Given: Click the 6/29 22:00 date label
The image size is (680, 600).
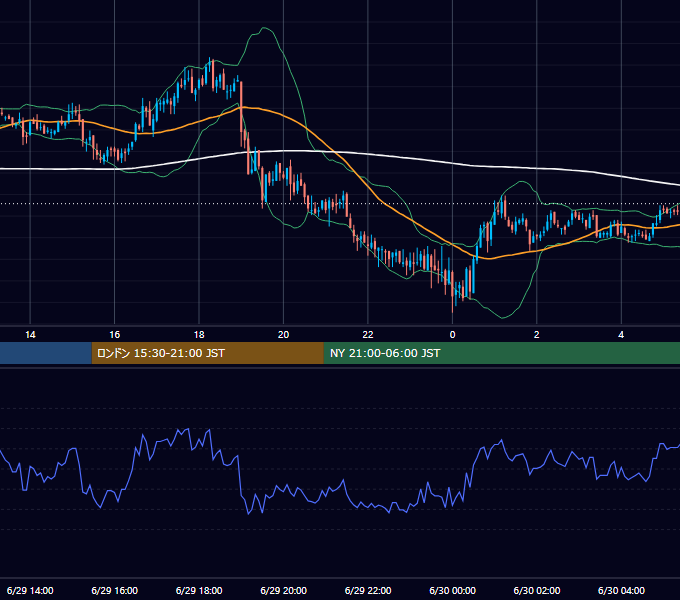Looking at the screenshot, I should point(368,590).
